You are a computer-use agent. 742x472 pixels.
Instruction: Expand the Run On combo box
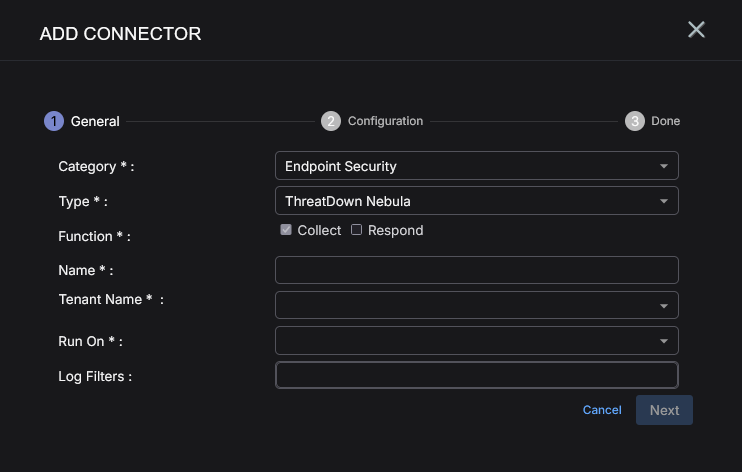coord(477,340)
